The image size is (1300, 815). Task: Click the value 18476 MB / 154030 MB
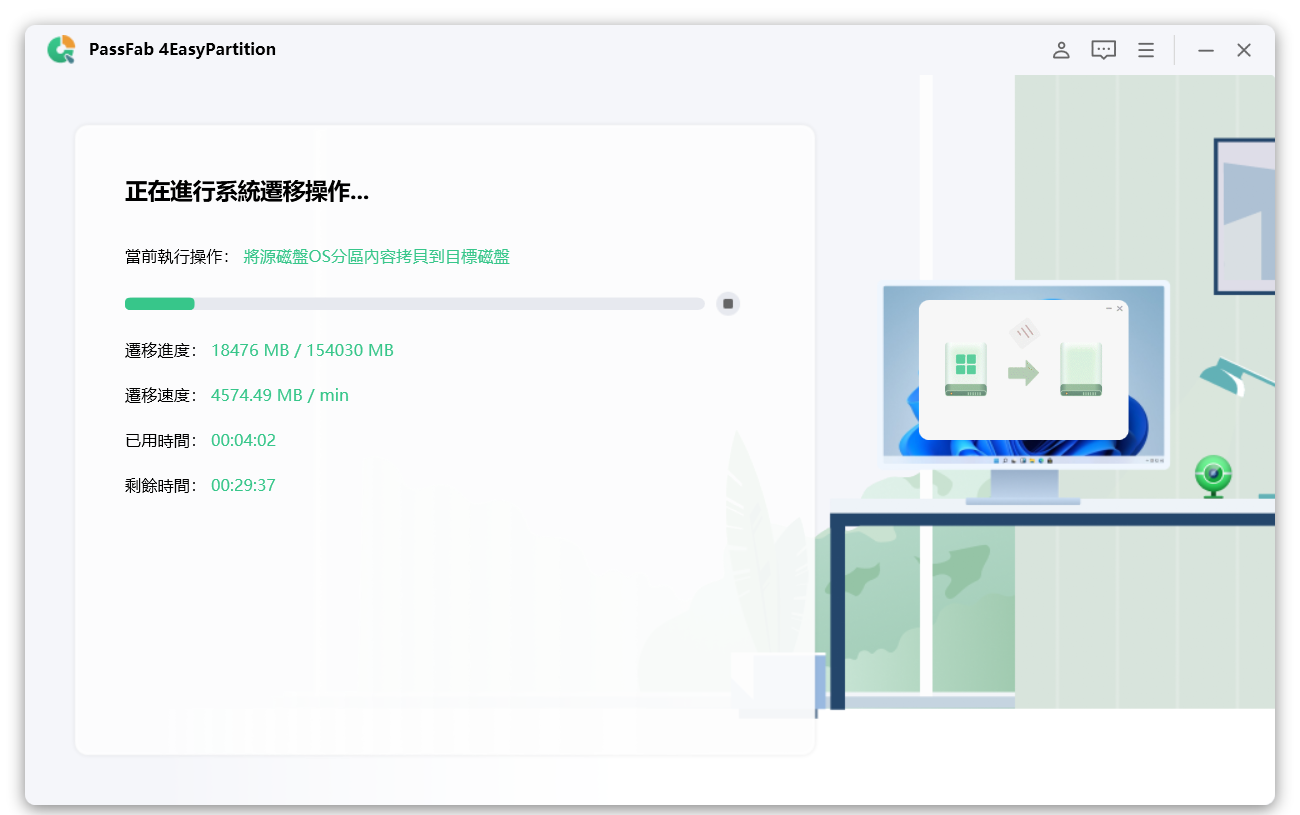pos(302,350)
